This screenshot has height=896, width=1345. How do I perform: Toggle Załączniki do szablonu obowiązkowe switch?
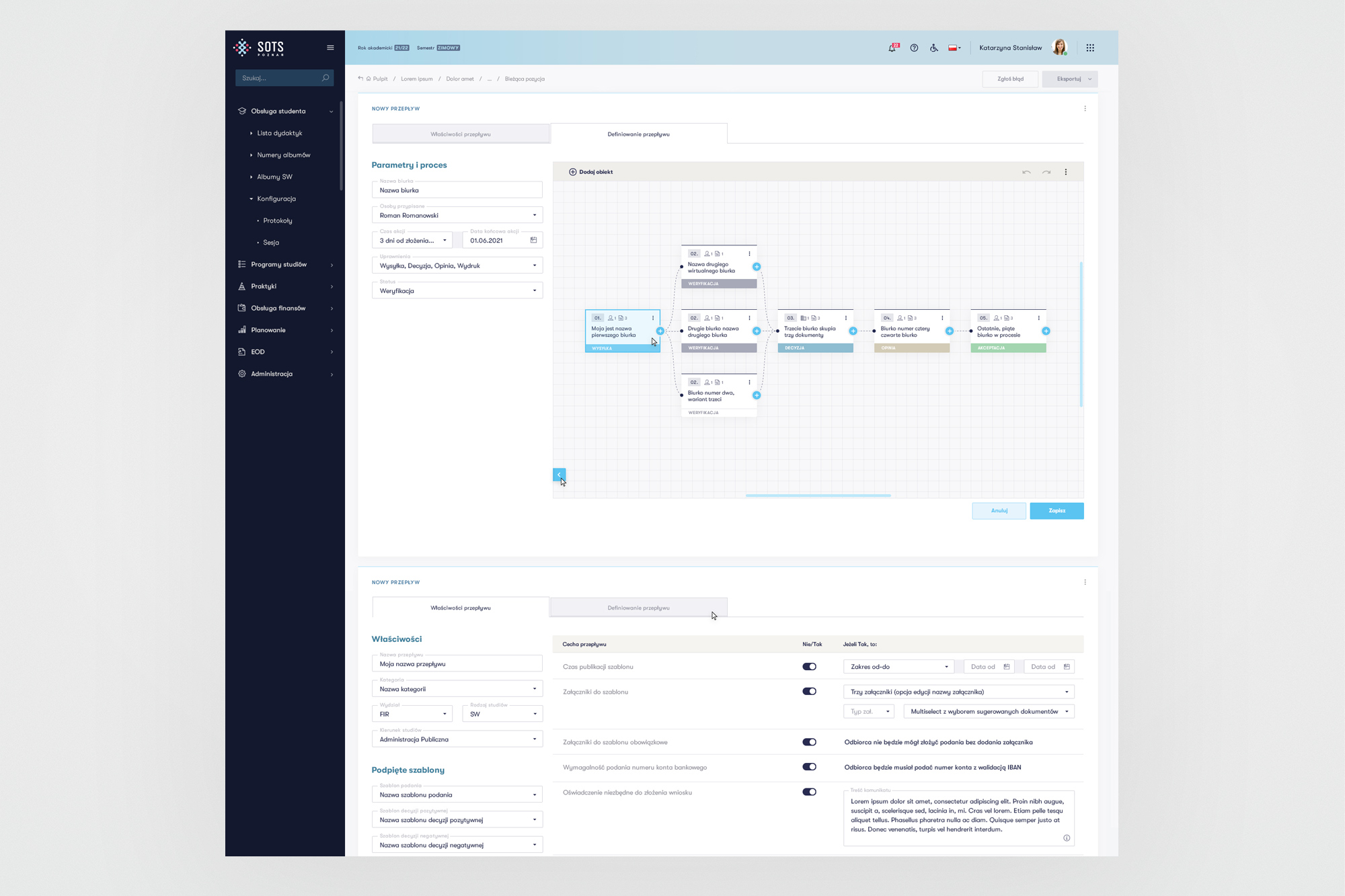coord(809,742)
